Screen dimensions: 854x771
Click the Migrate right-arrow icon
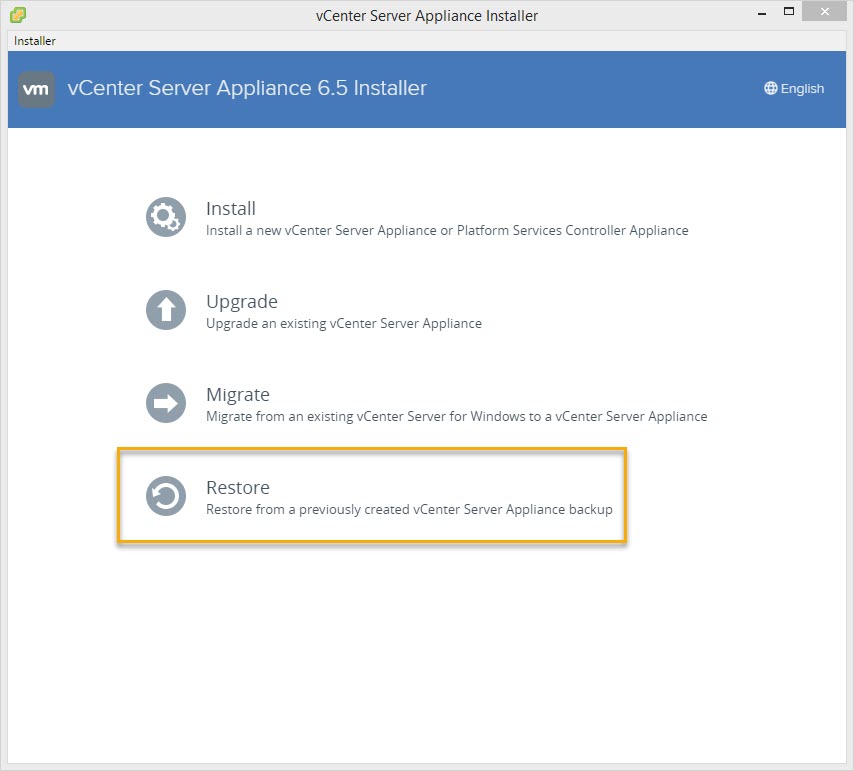pos(165,403)
